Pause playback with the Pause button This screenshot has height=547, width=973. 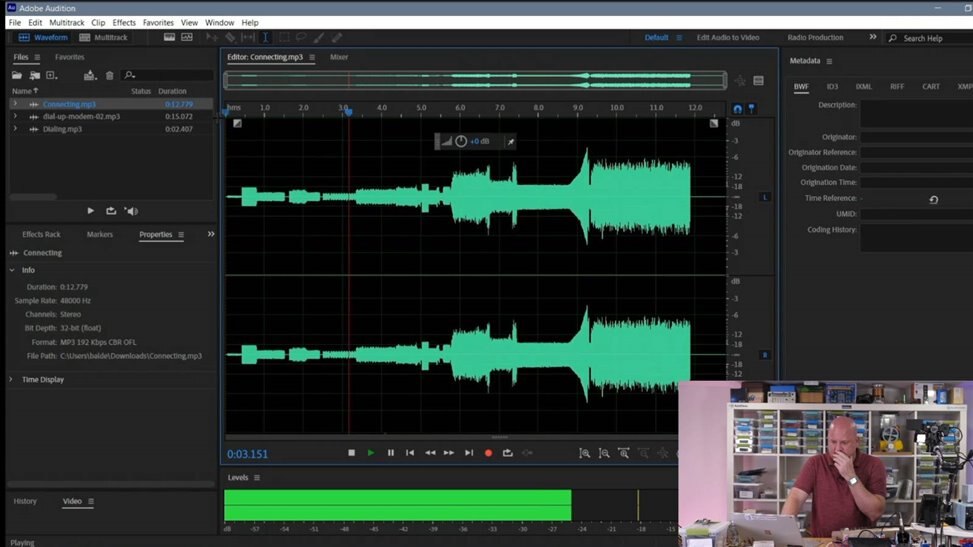pyautogui.click(x=391, y=453)
